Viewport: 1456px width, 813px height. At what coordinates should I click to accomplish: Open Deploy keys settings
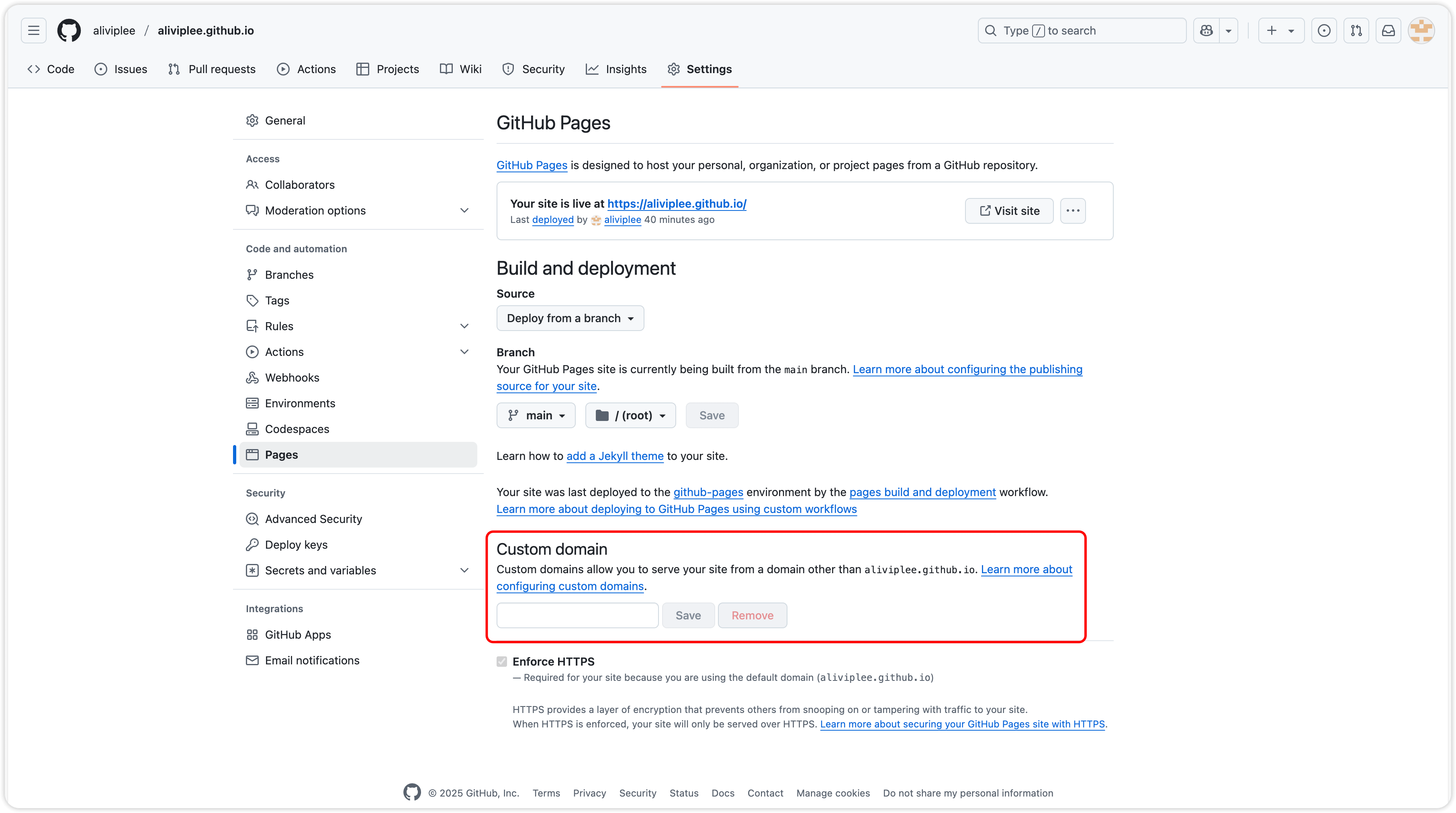(358, 545)
